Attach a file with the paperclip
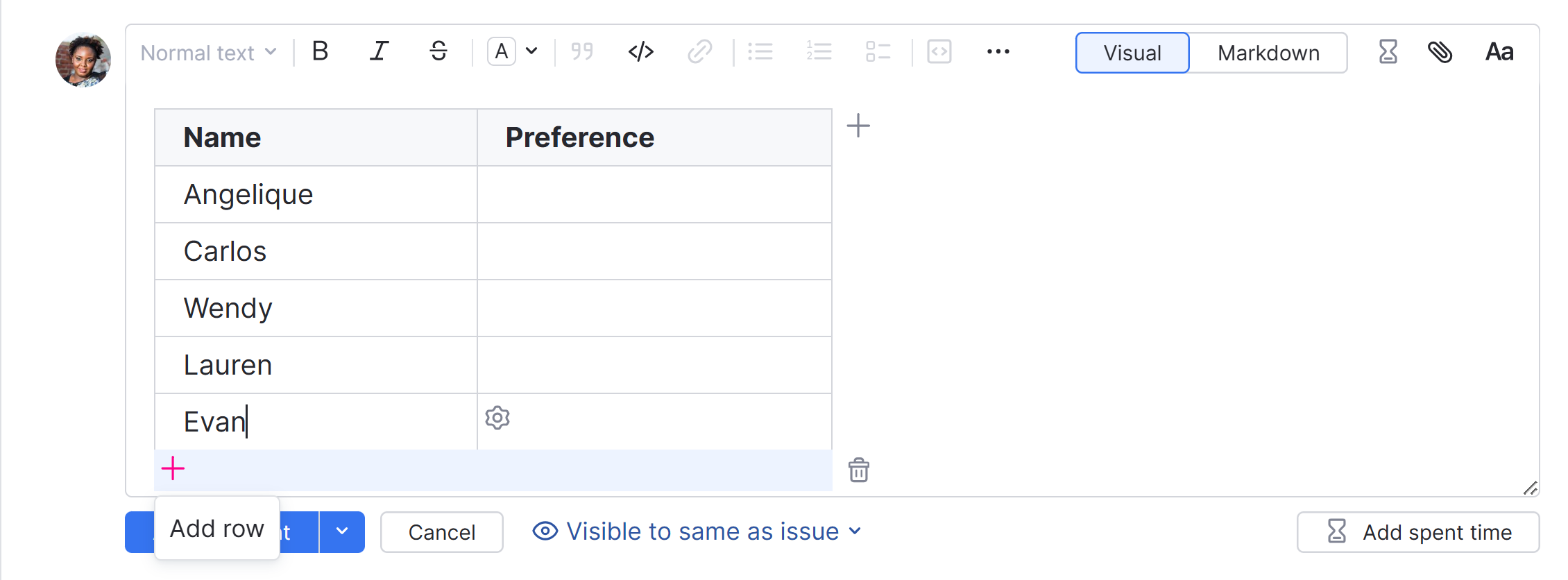This screenshot has height=580, width=1568. [1441, 51]
